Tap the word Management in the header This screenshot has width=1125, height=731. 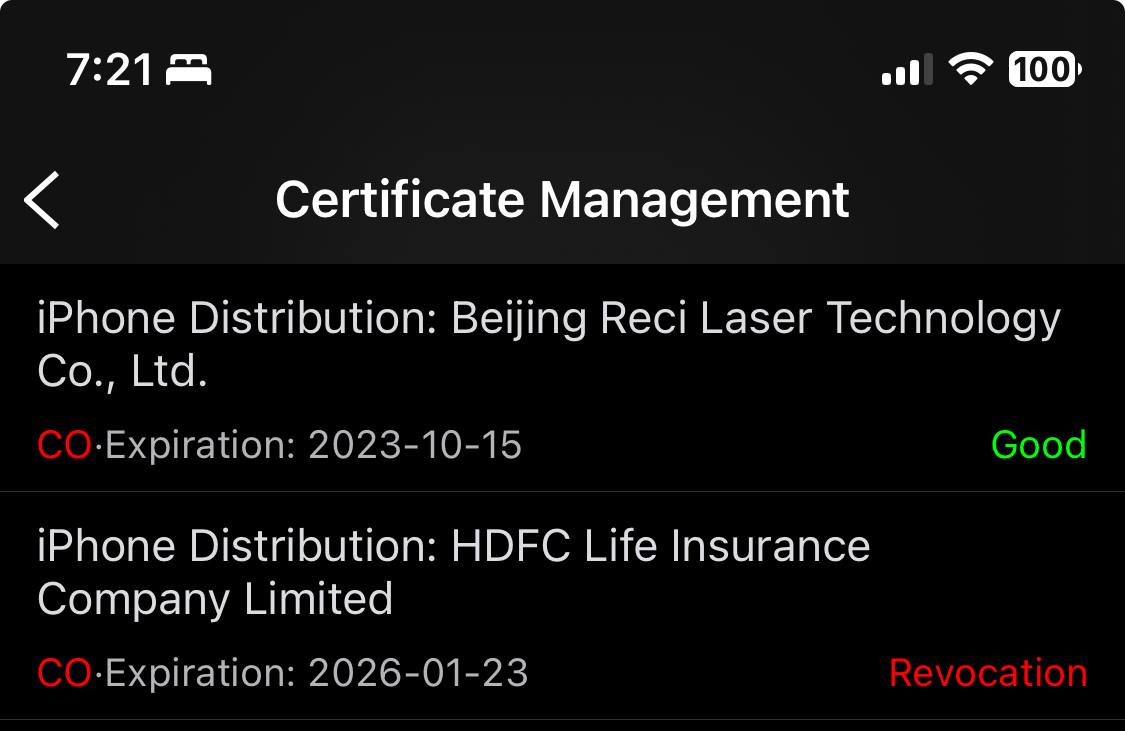tap(695, 199)
